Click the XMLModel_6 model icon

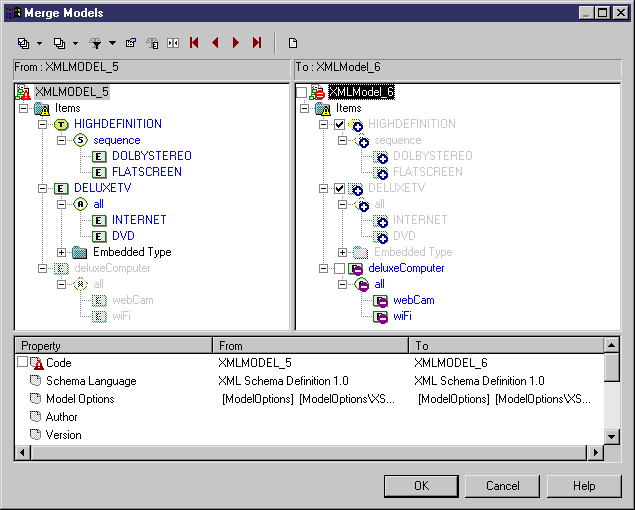(x=317, y=92)
